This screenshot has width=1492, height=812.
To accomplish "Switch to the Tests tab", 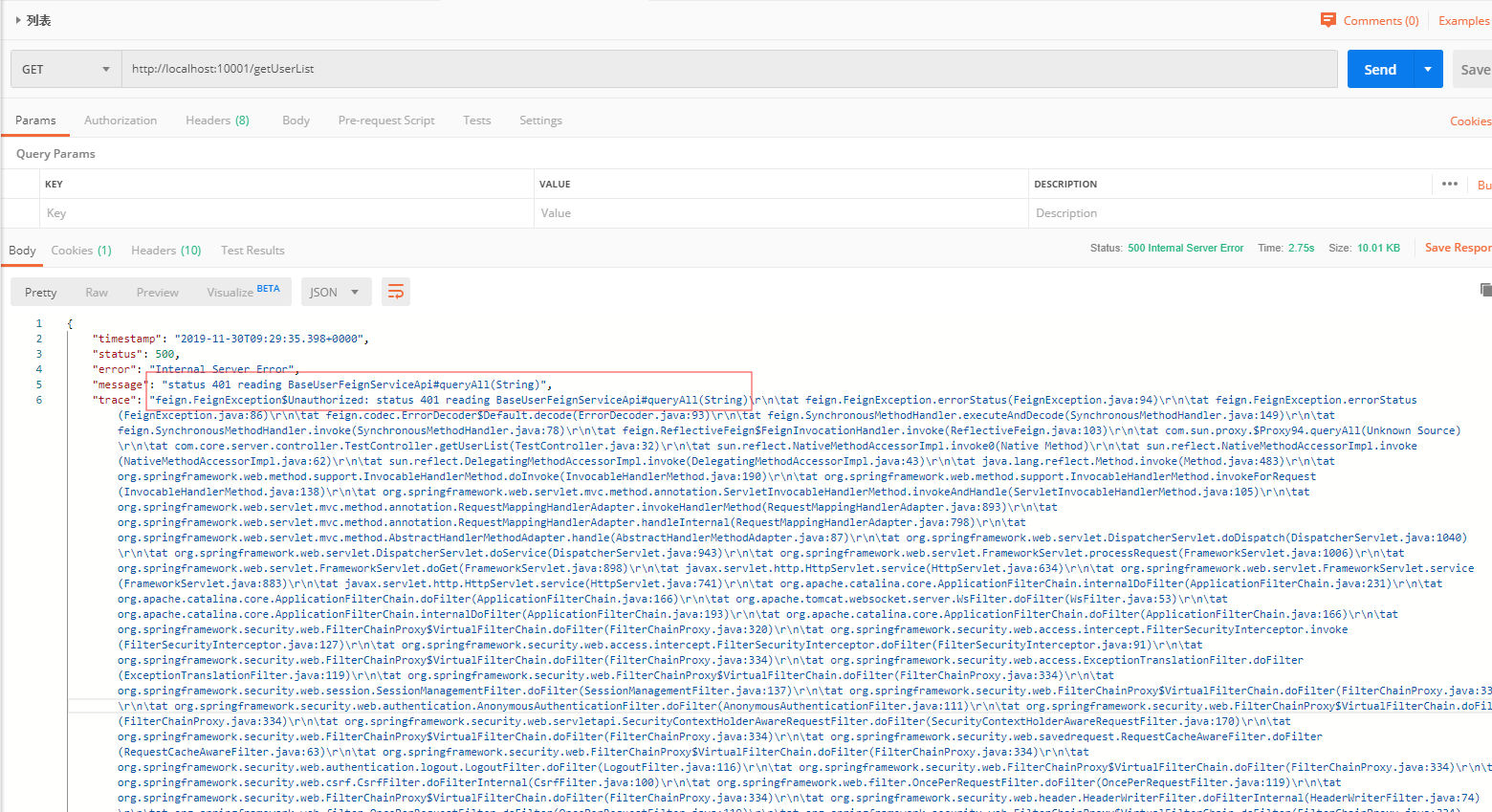I will pyautogui.click(x=476, y=120).
